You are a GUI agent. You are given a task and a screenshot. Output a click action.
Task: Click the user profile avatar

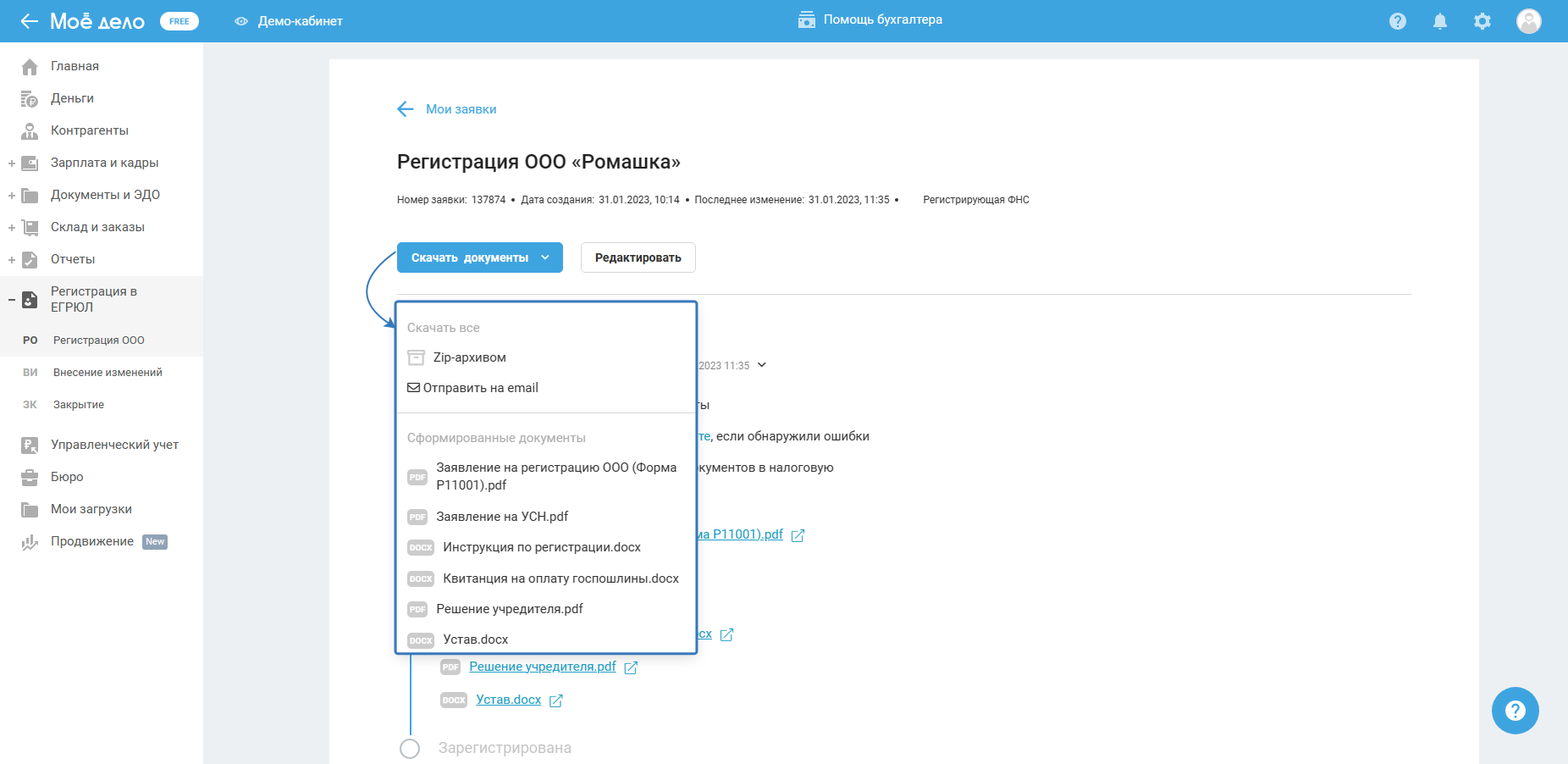tap(1528, 21)
